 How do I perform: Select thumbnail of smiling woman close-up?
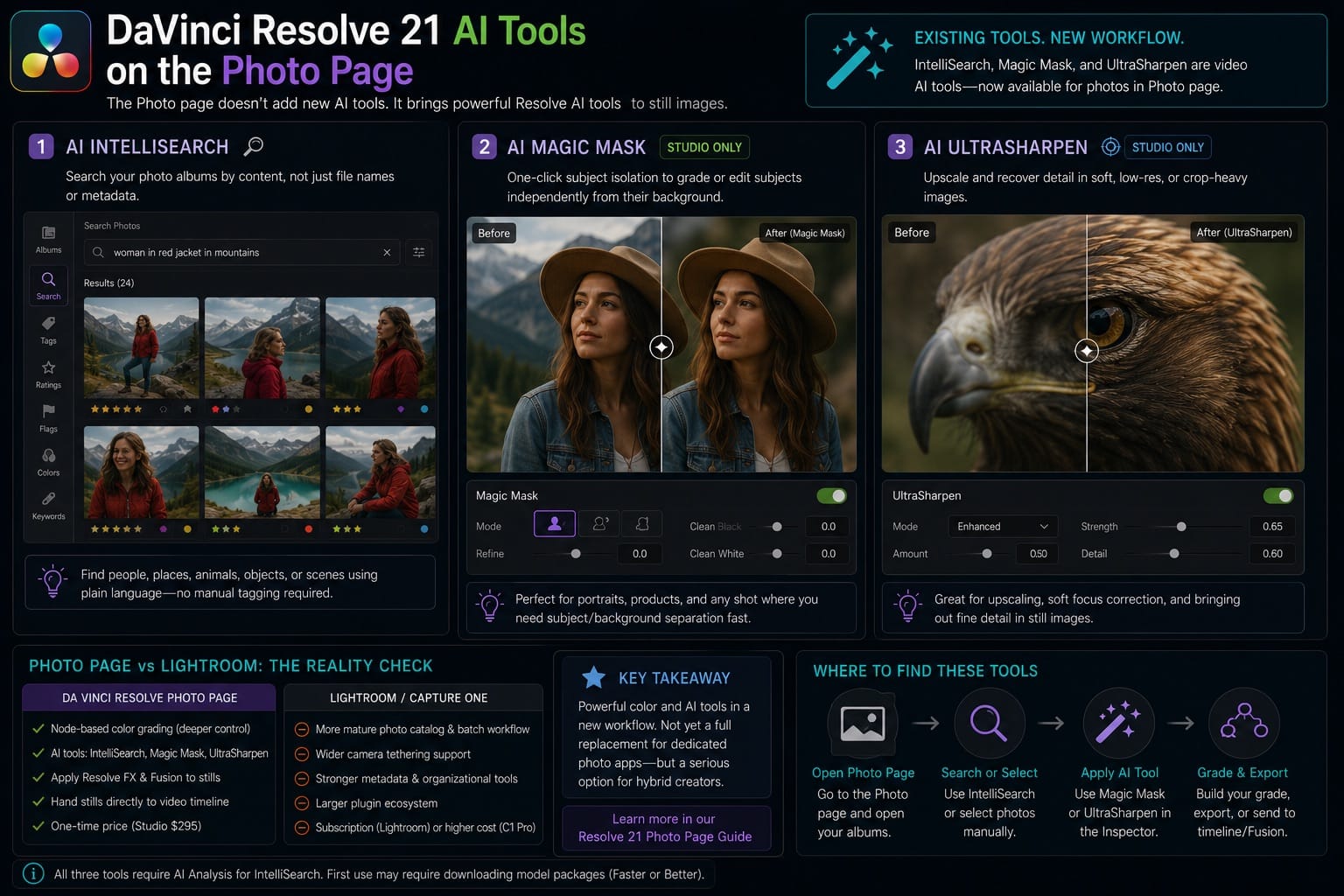click(x=141, y=472)
